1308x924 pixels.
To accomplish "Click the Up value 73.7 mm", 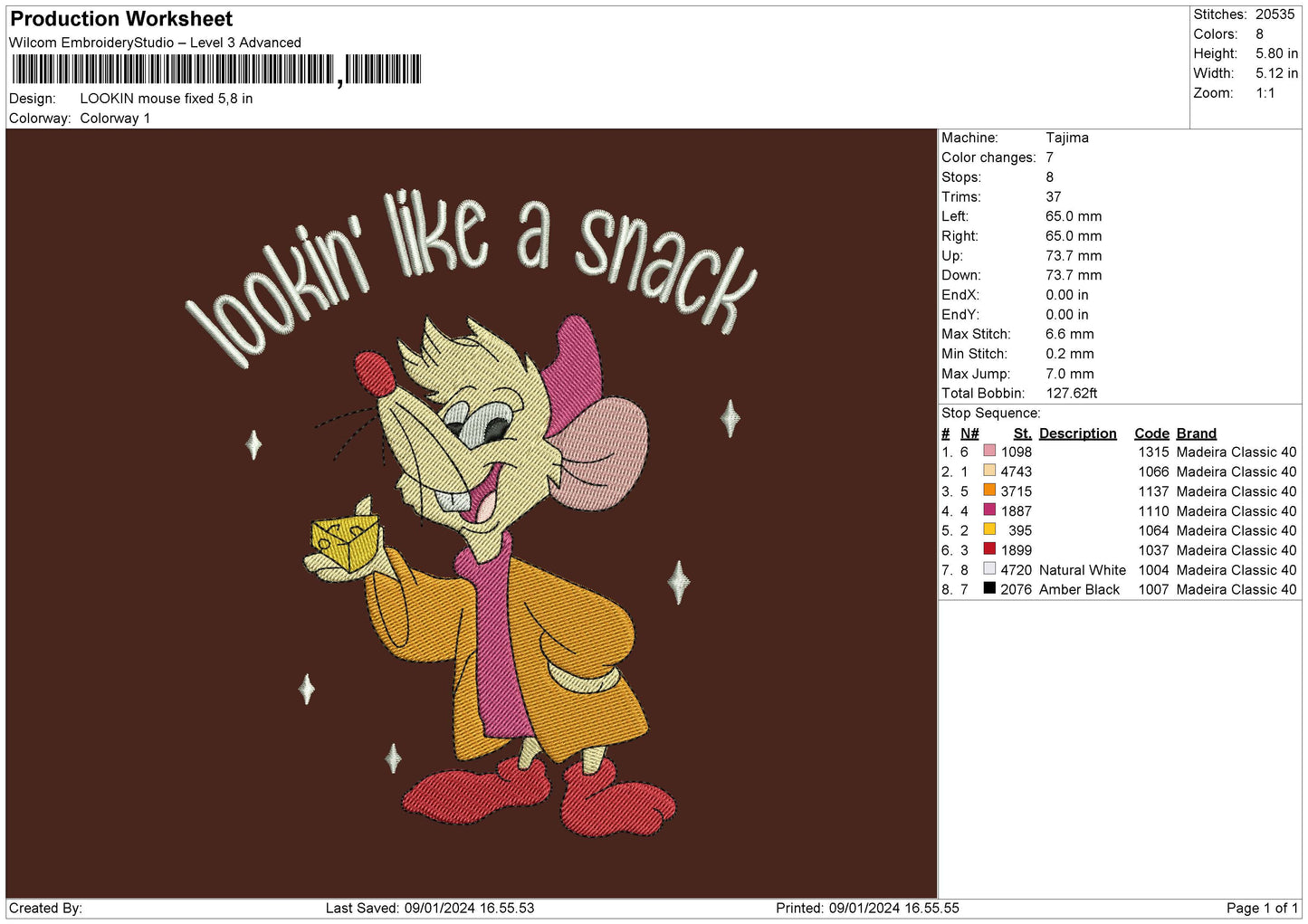I will coord(1074,256).
